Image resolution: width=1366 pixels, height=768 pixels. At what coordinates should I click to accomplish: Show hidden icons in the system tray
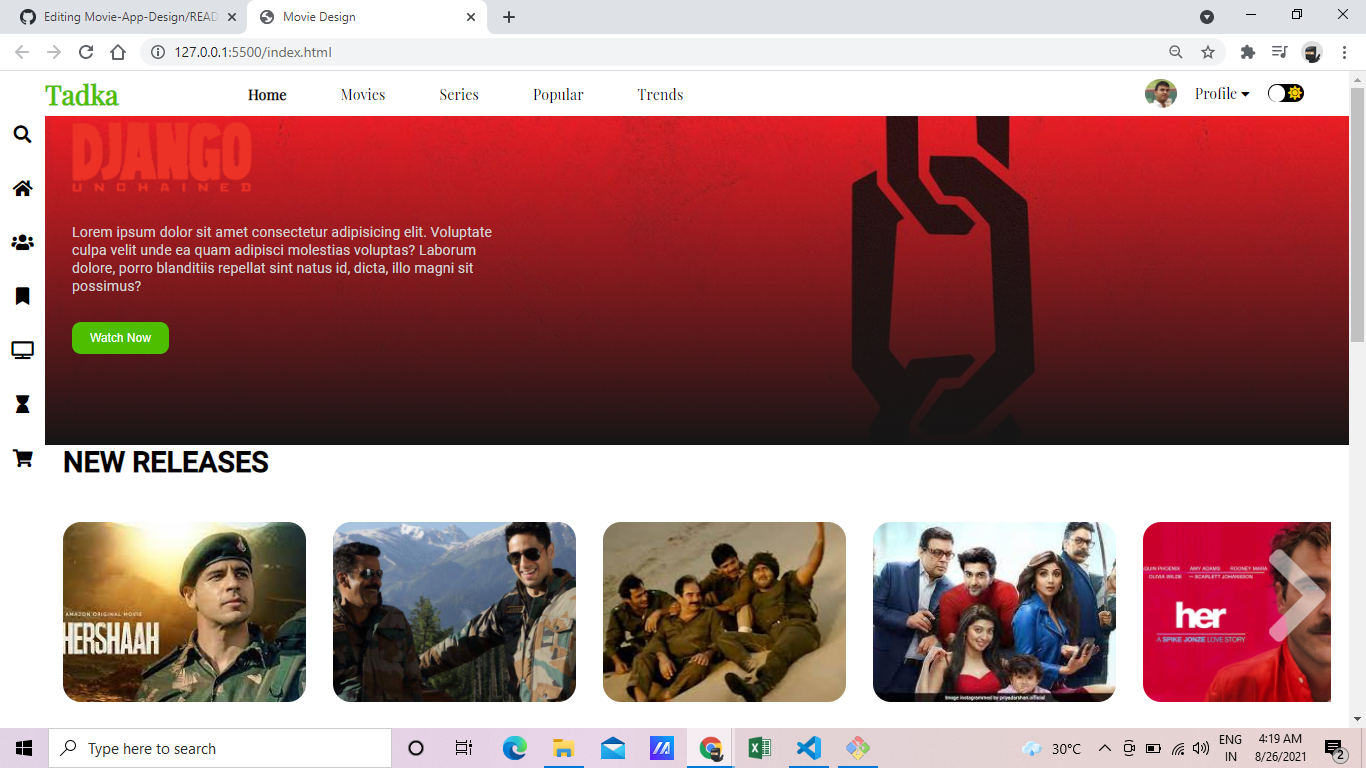[x=1105, y=748]
